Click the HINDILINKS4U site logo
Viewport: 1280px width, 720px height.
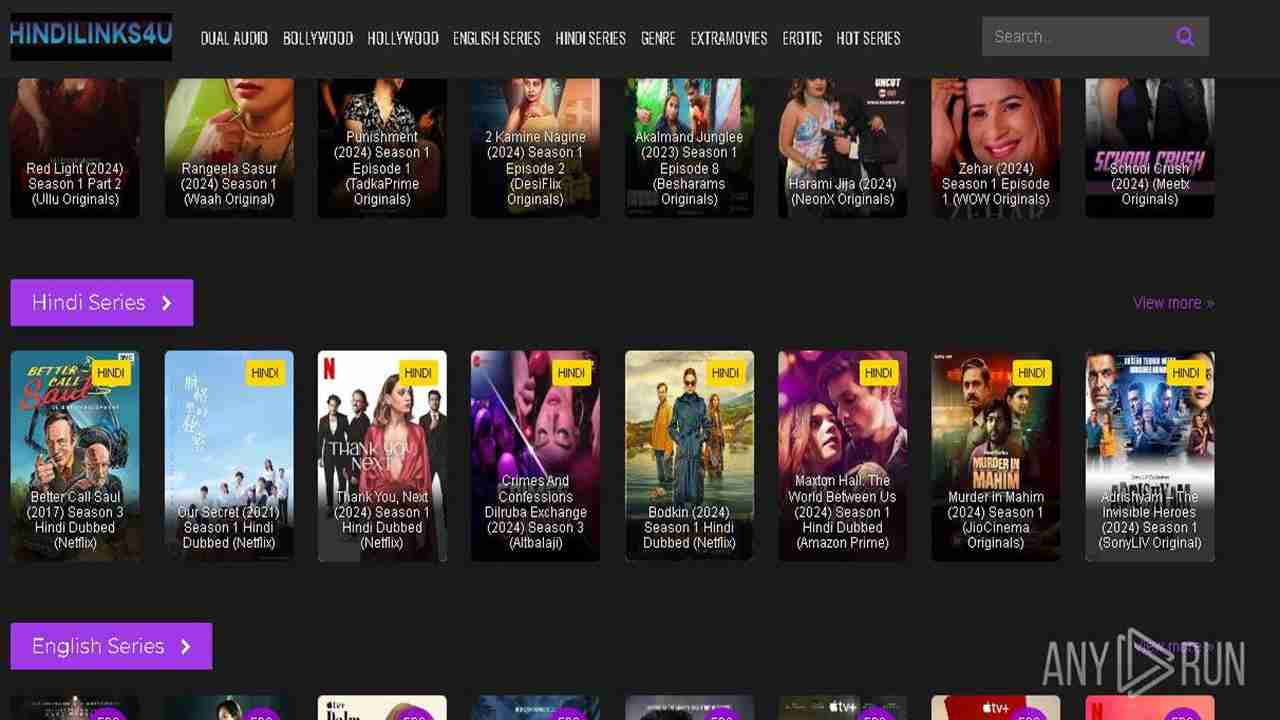91,37
